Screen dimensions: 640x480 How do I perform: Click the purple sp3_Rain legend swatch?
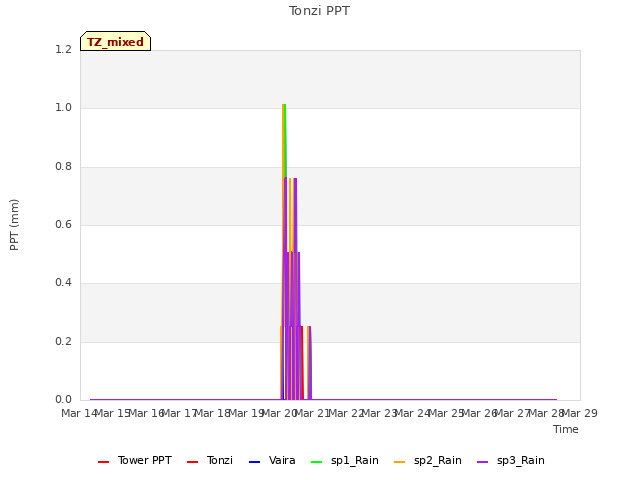(482, 462)
